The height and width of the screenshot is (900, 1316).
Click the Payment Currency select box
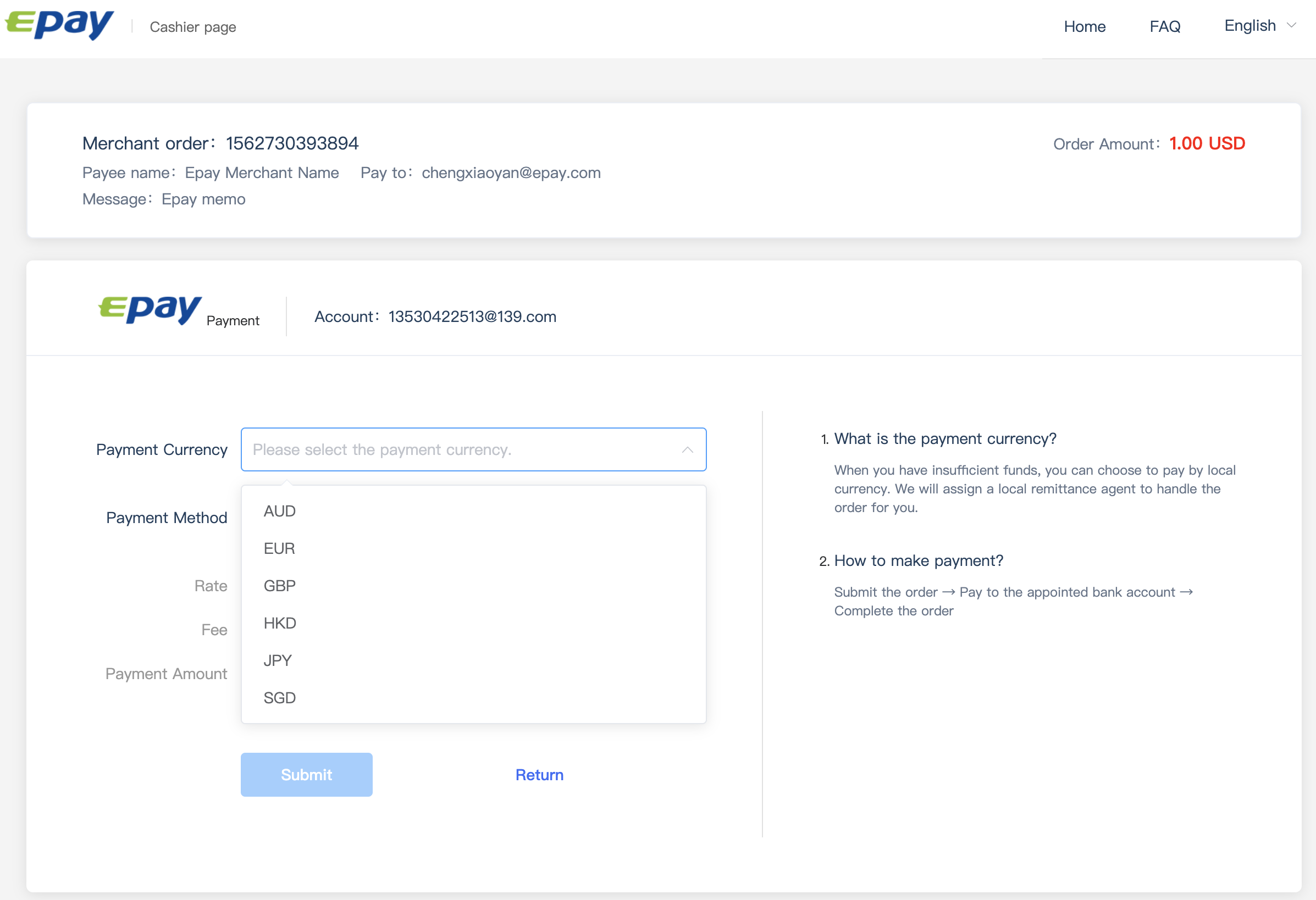click(473, 450)
